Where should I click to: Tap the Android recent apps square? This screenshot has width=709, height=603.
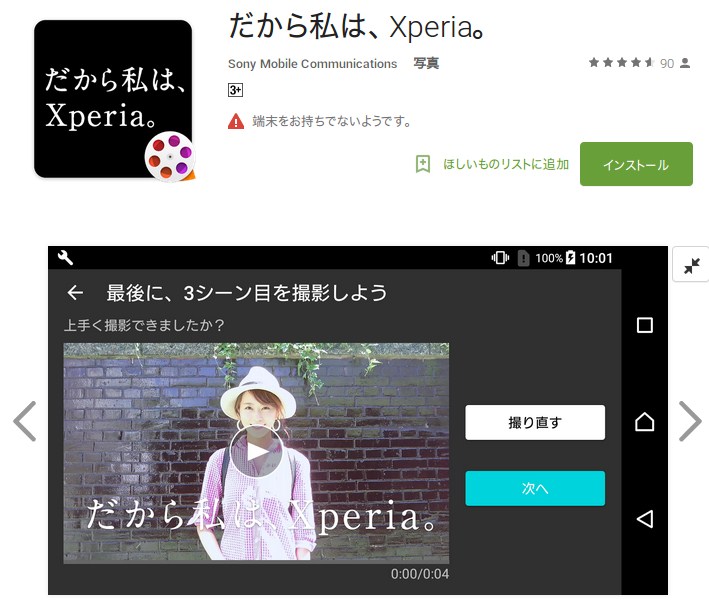[x=644, y=325]
